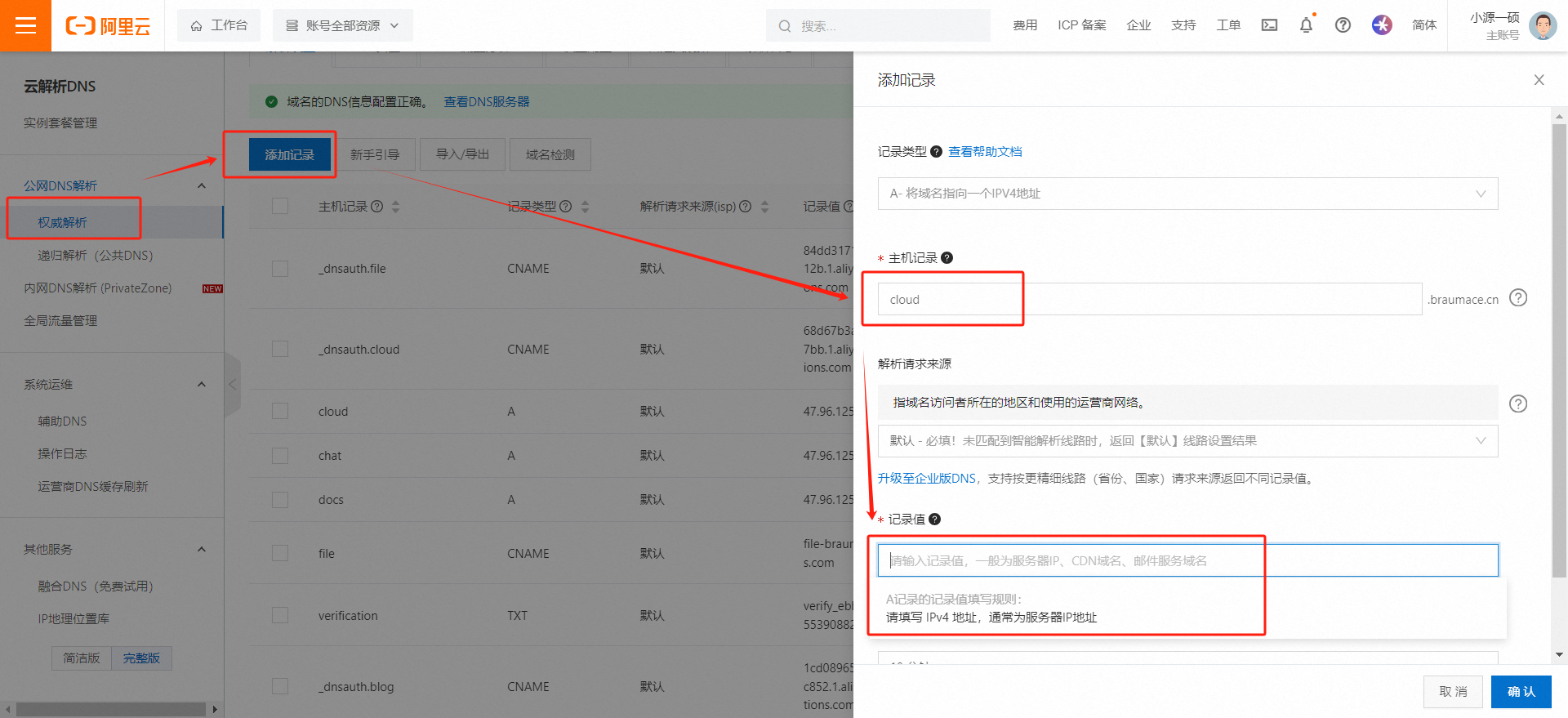Collapse the 其他服务 section

[x=202, y=550]
